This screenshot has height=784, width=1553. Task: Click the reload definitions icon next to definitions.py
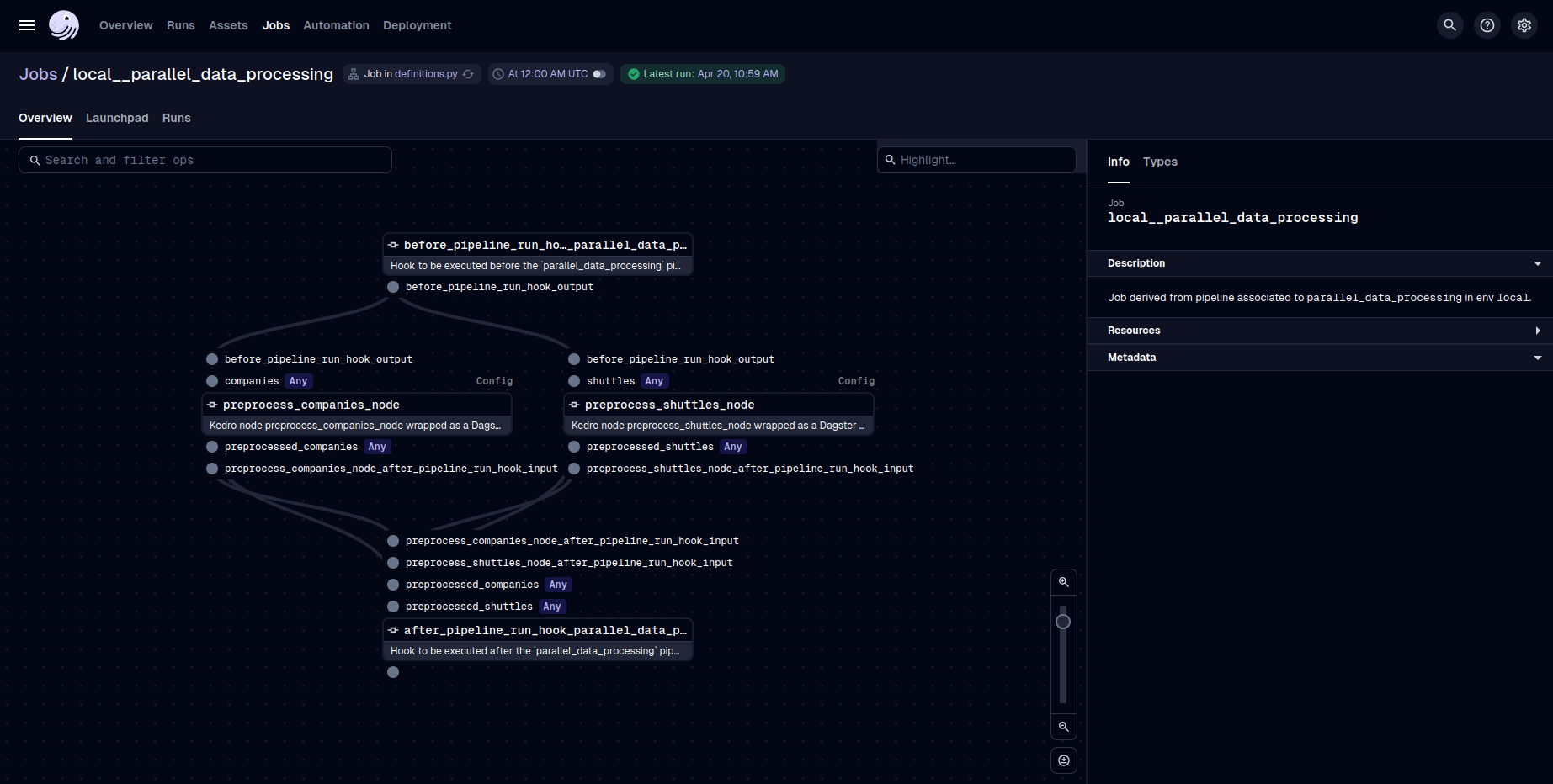tap(469, 74)
